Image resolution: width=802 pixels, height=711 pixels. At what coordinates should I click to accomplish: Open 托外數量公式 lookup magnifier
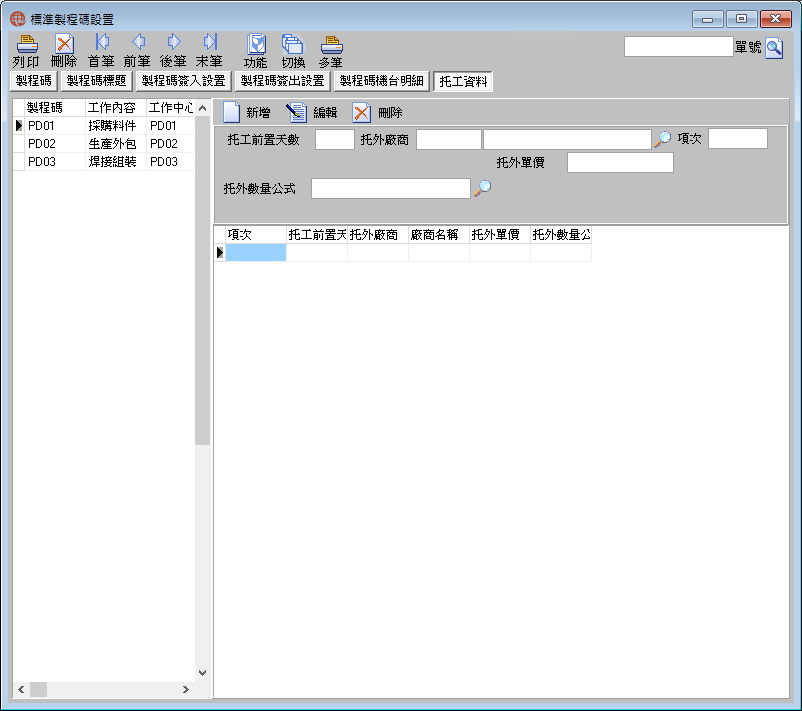(x=482, y=188)
